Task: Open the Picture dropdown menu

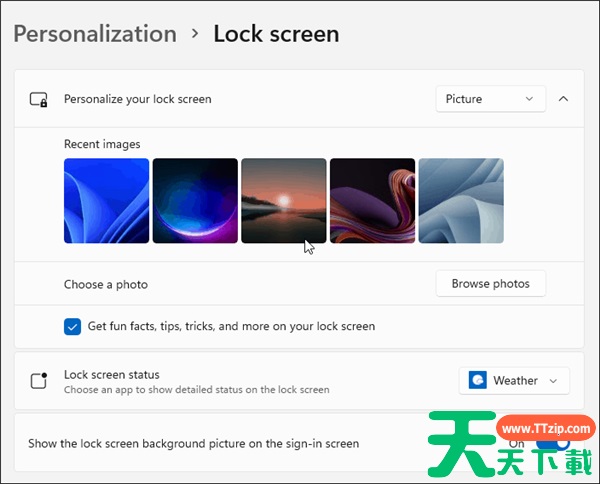Action: (x=491, y=99)
